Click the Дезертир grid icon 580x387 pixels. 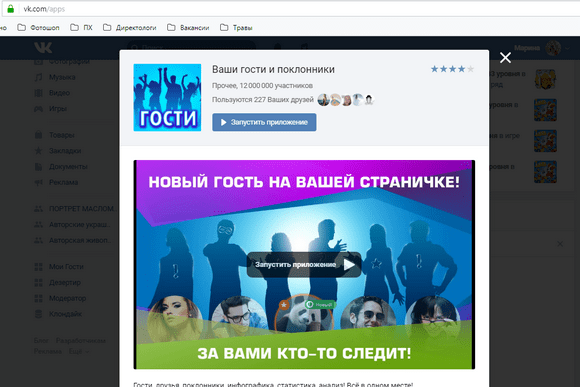pos(38,283)
